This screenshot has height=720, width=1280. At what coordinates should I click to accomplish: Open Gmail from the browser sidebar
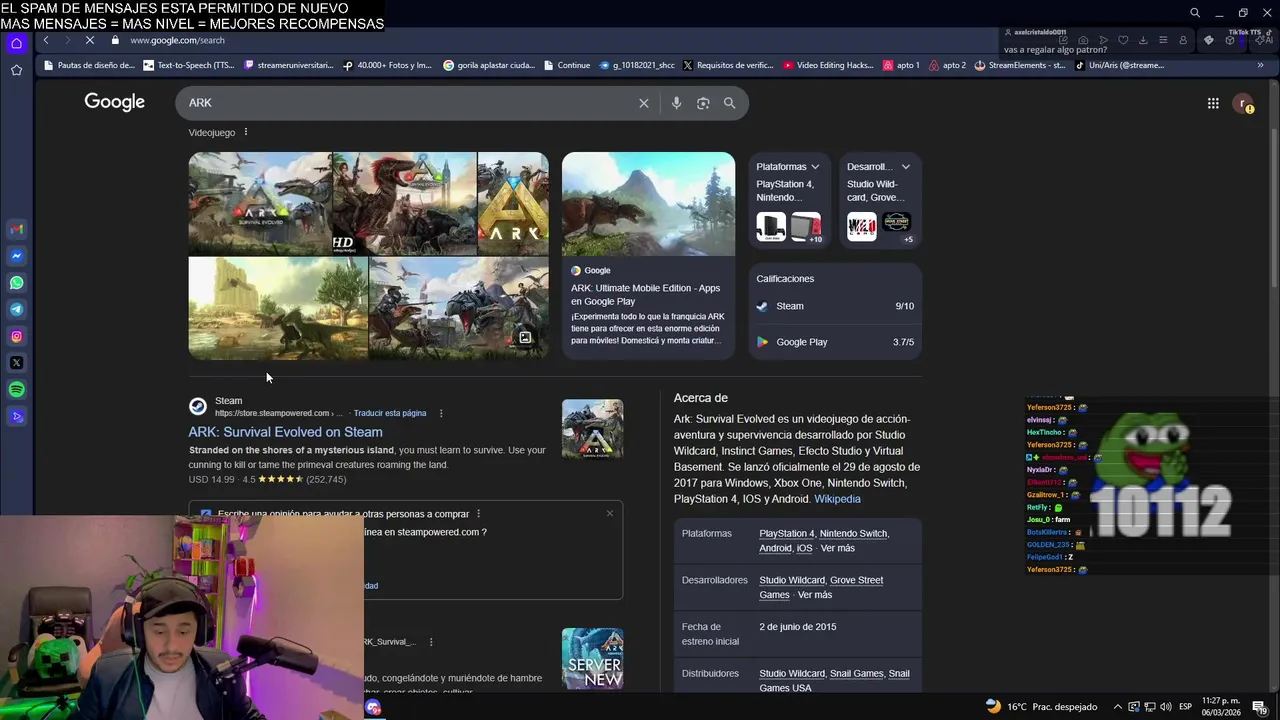point(16,229)
